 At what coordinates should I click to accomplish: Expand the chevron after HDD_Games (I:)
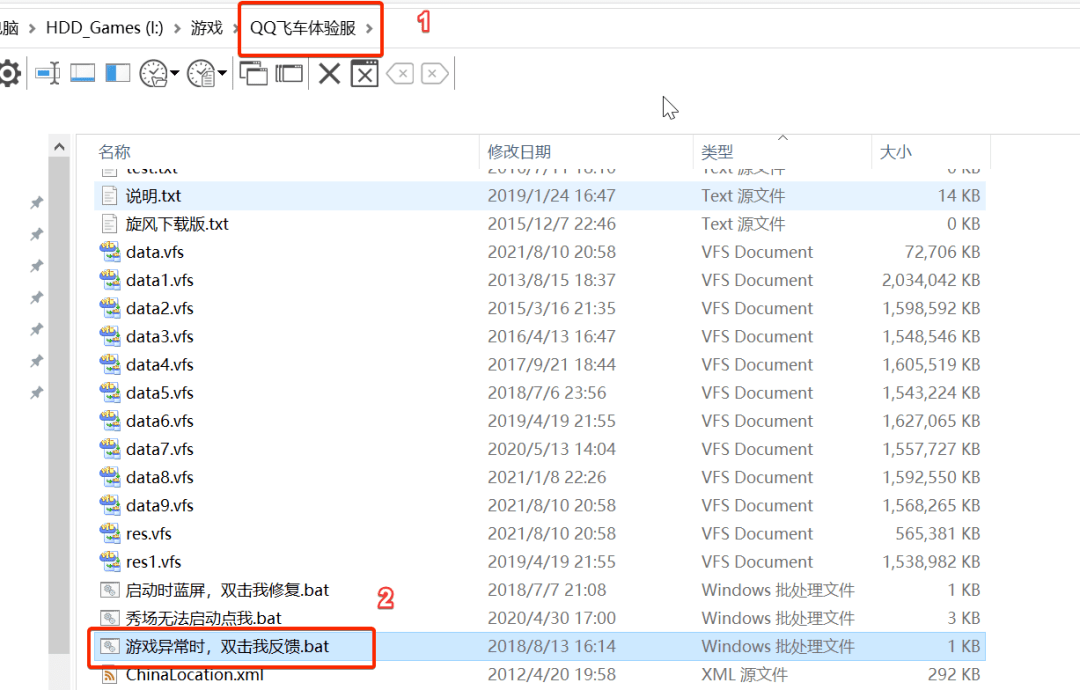pos(177,28)
